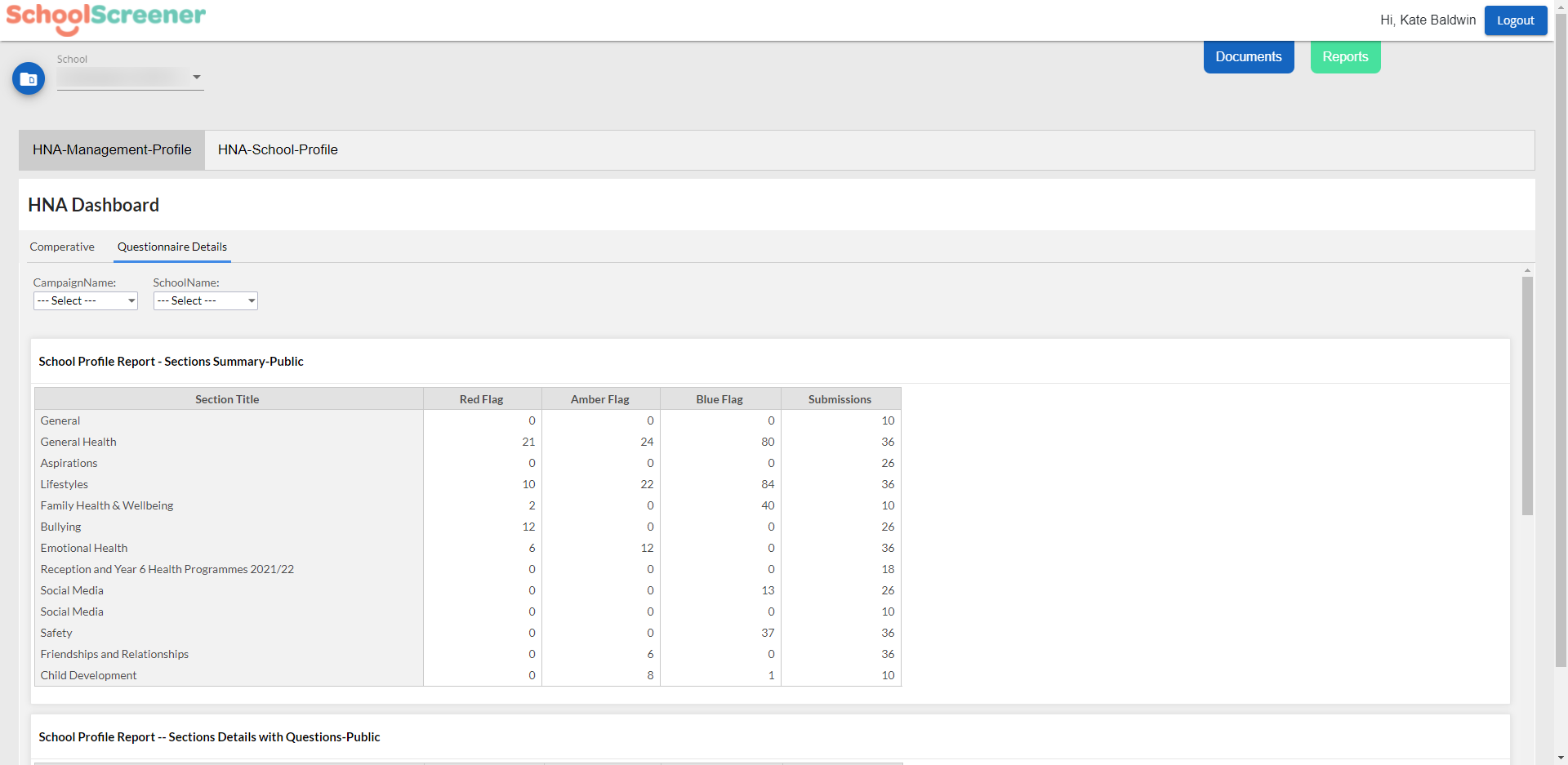This screenshot has height=765, width=1568.
Task: Click the Logout button
Action: [x=1515, y=20]
